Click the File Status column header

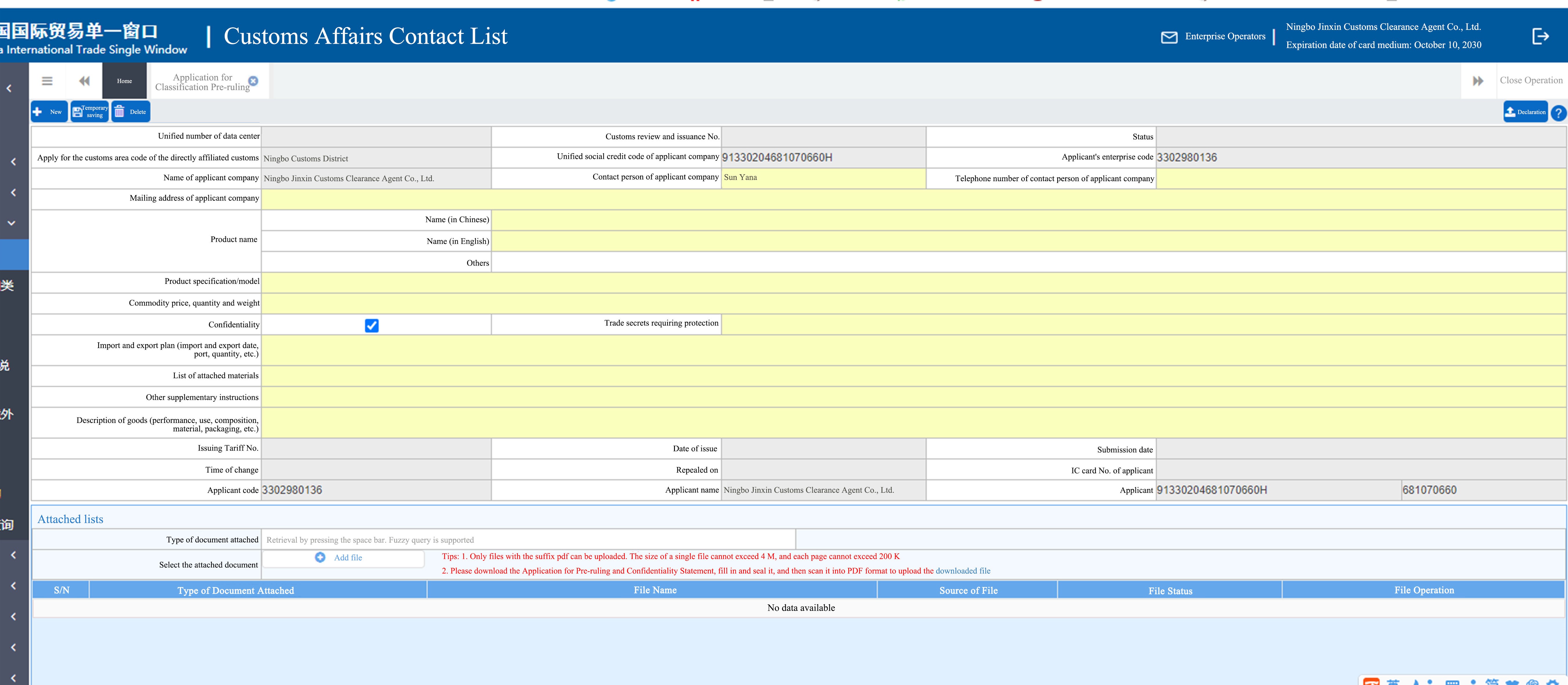pyautogui.click(x=1170, y=590)
